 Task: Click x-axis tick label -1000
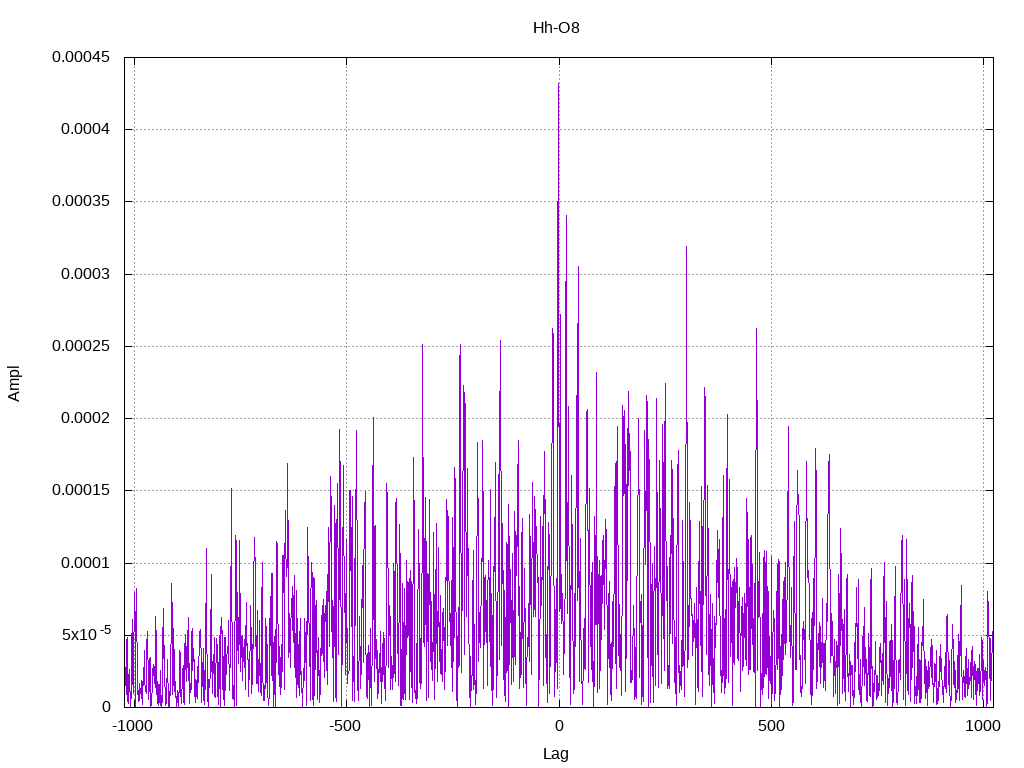[x=133, y=726]
